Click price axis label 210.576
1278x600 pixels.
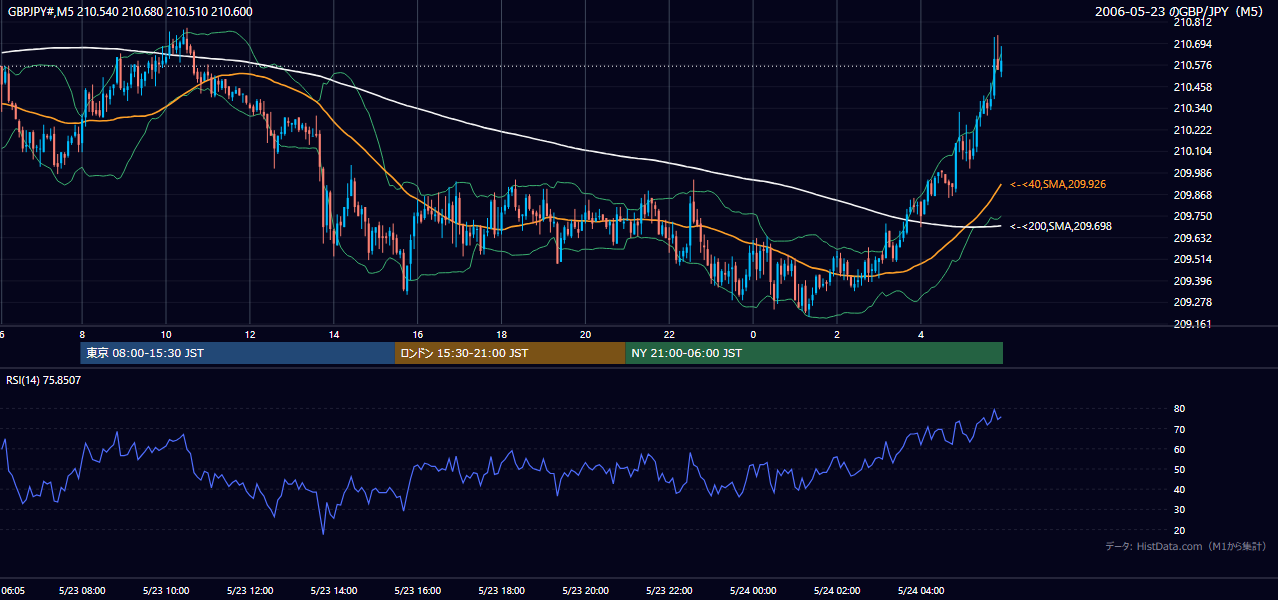pyautogui.click(x=1192, y=66)
